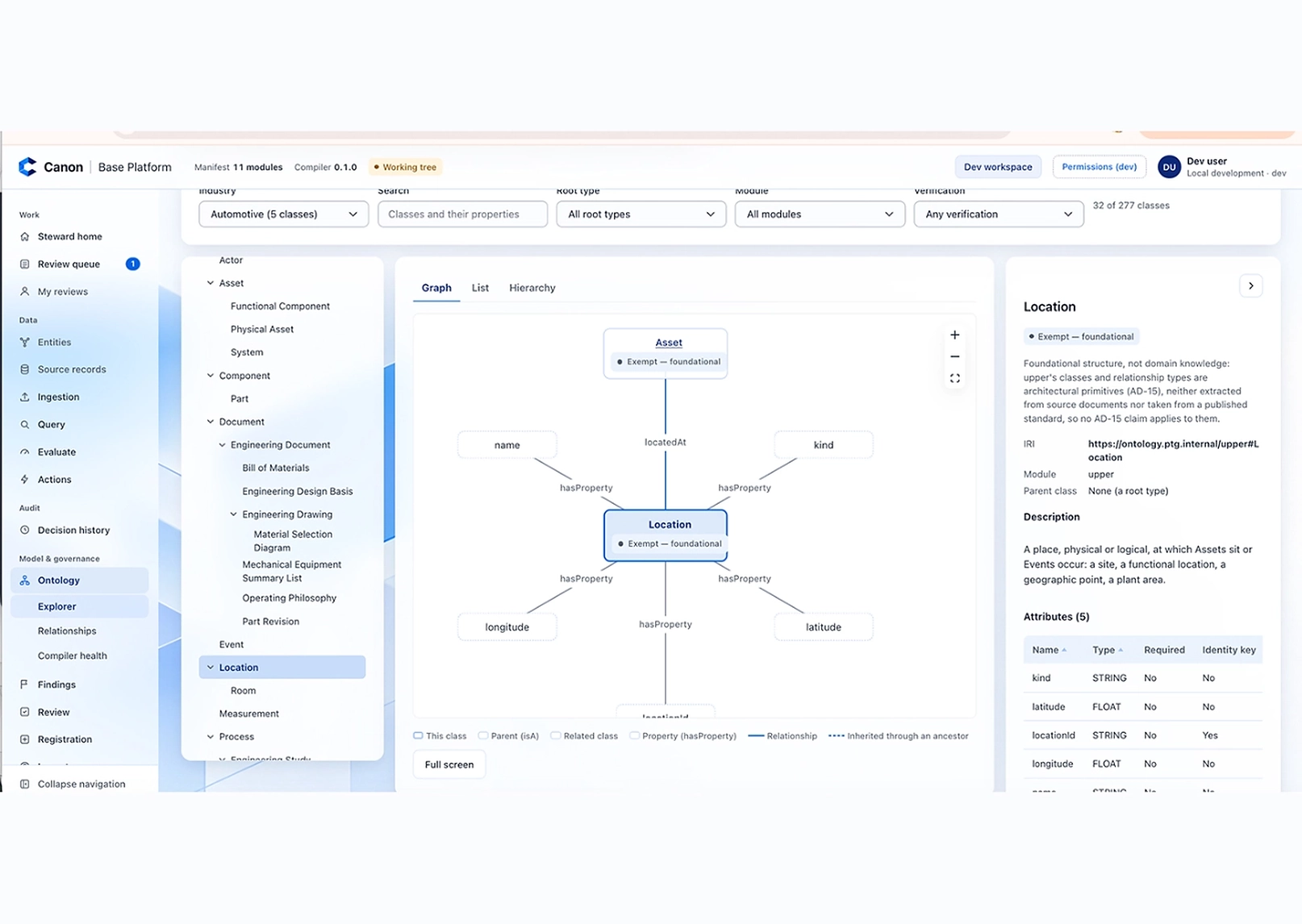
Task: Collapse the Asset tree node
Action: pyautogui.click(x=211, y=283)
